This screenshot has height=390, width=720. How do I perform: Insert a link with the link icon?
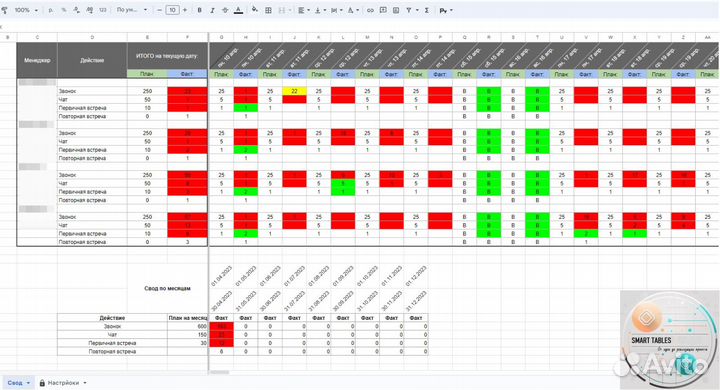click(370, 10)
